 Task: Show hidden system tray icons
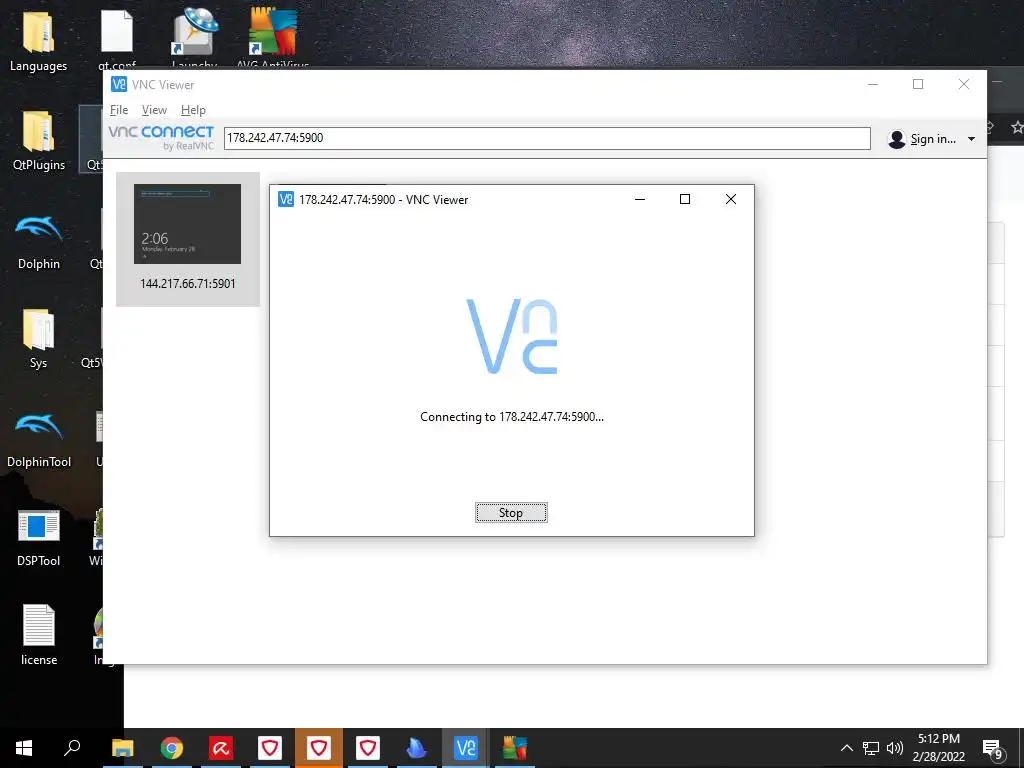pos(846,748)
